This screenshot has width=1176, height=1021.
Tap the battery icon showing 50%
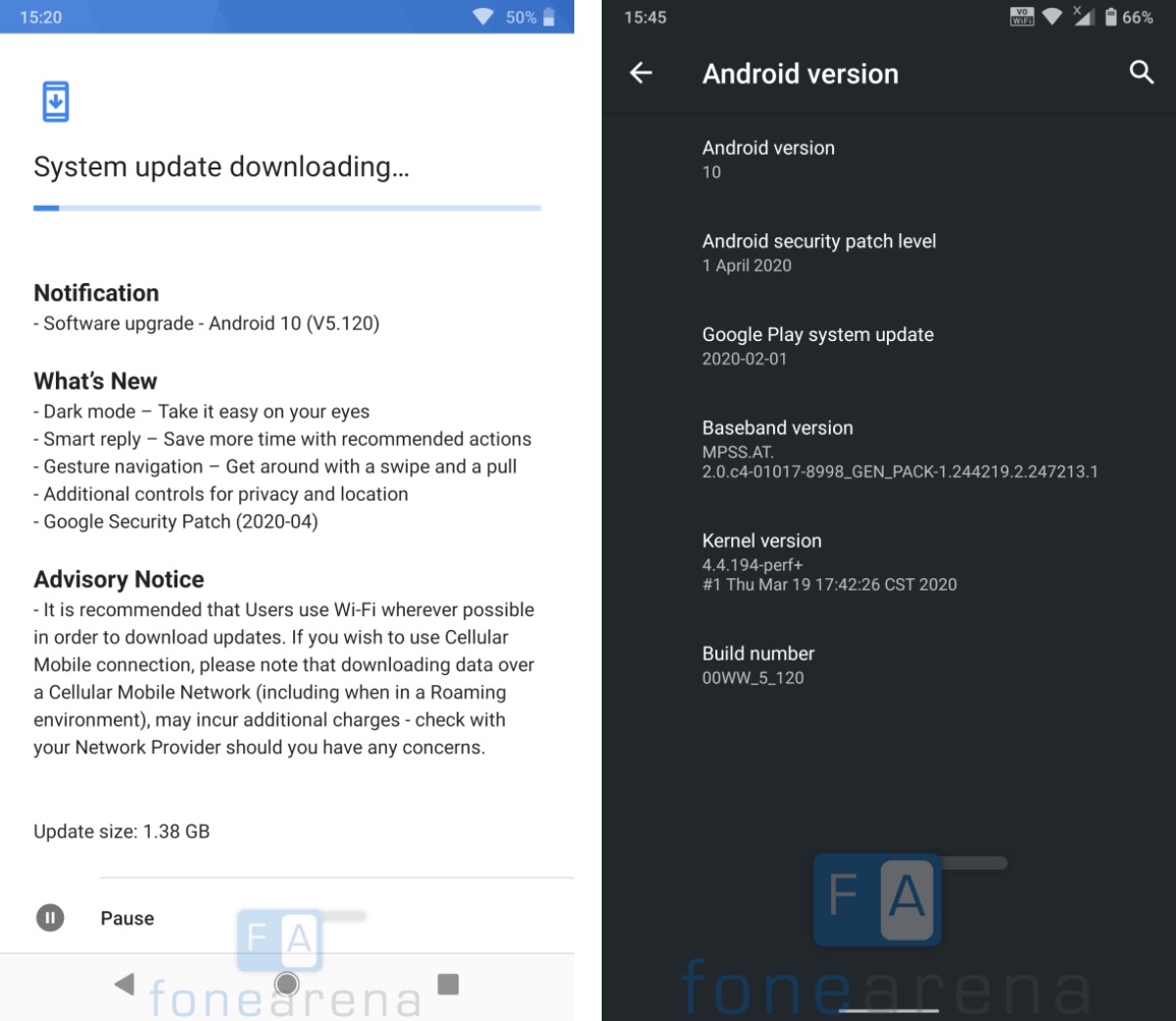(549, 17)
